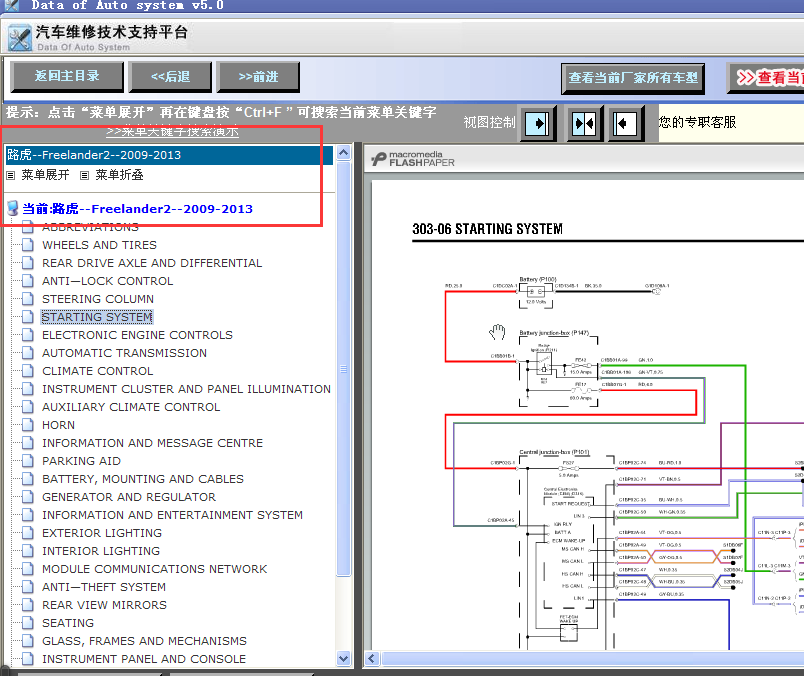Open INFORMATION AND MESSAGE CENTRE
The width and height of the screenshot is (804, 676).
[152, 443]
